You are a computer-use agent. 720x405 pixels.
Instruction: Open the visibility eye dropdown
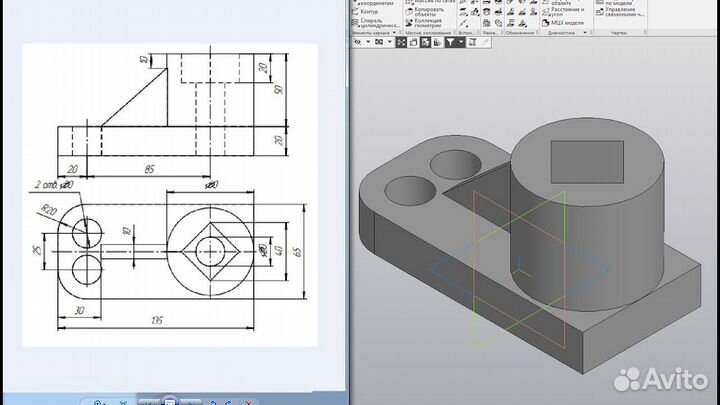[x=368, y=42]
